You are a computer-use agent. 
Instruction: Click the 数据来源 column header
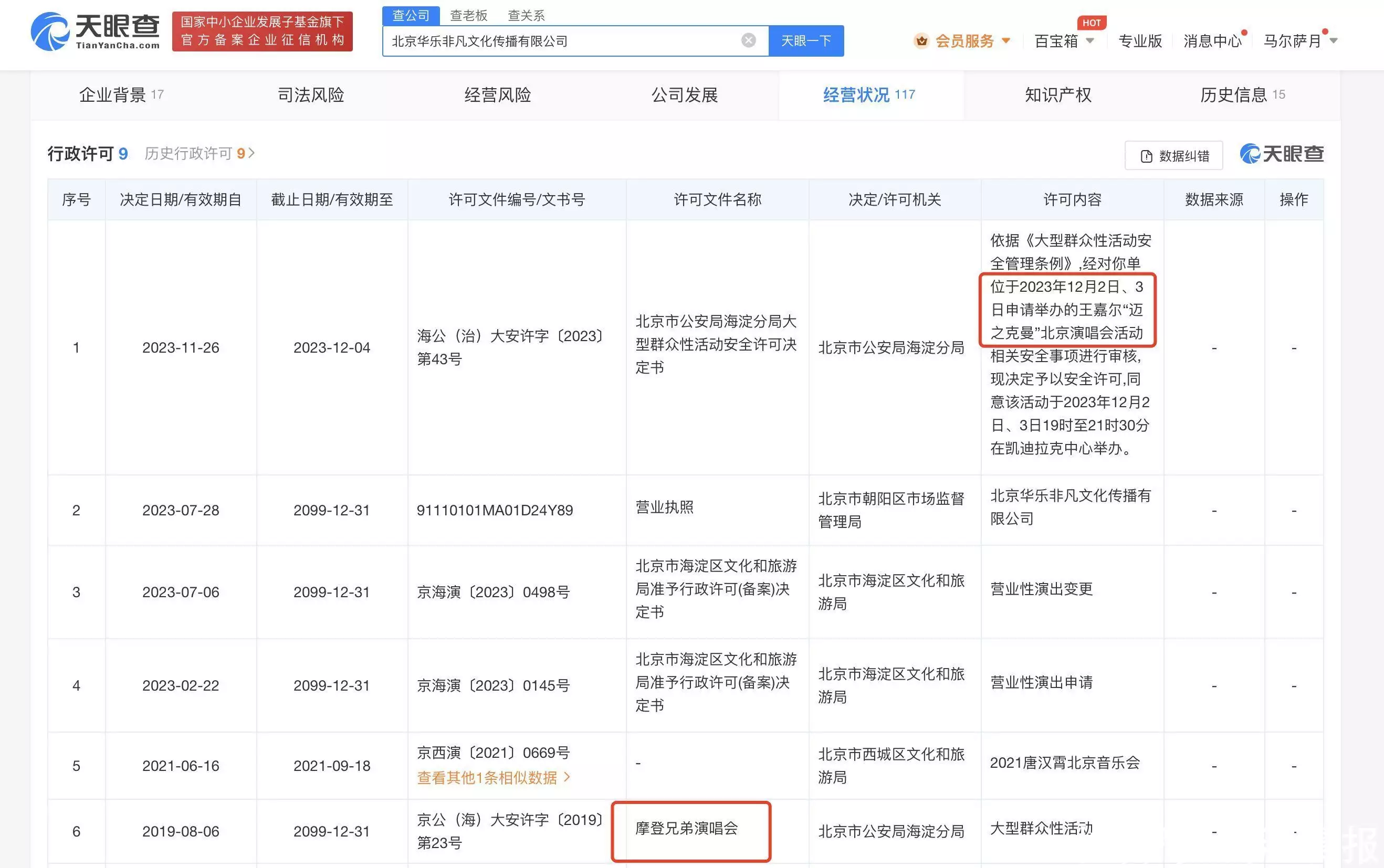pos(1214,200)
